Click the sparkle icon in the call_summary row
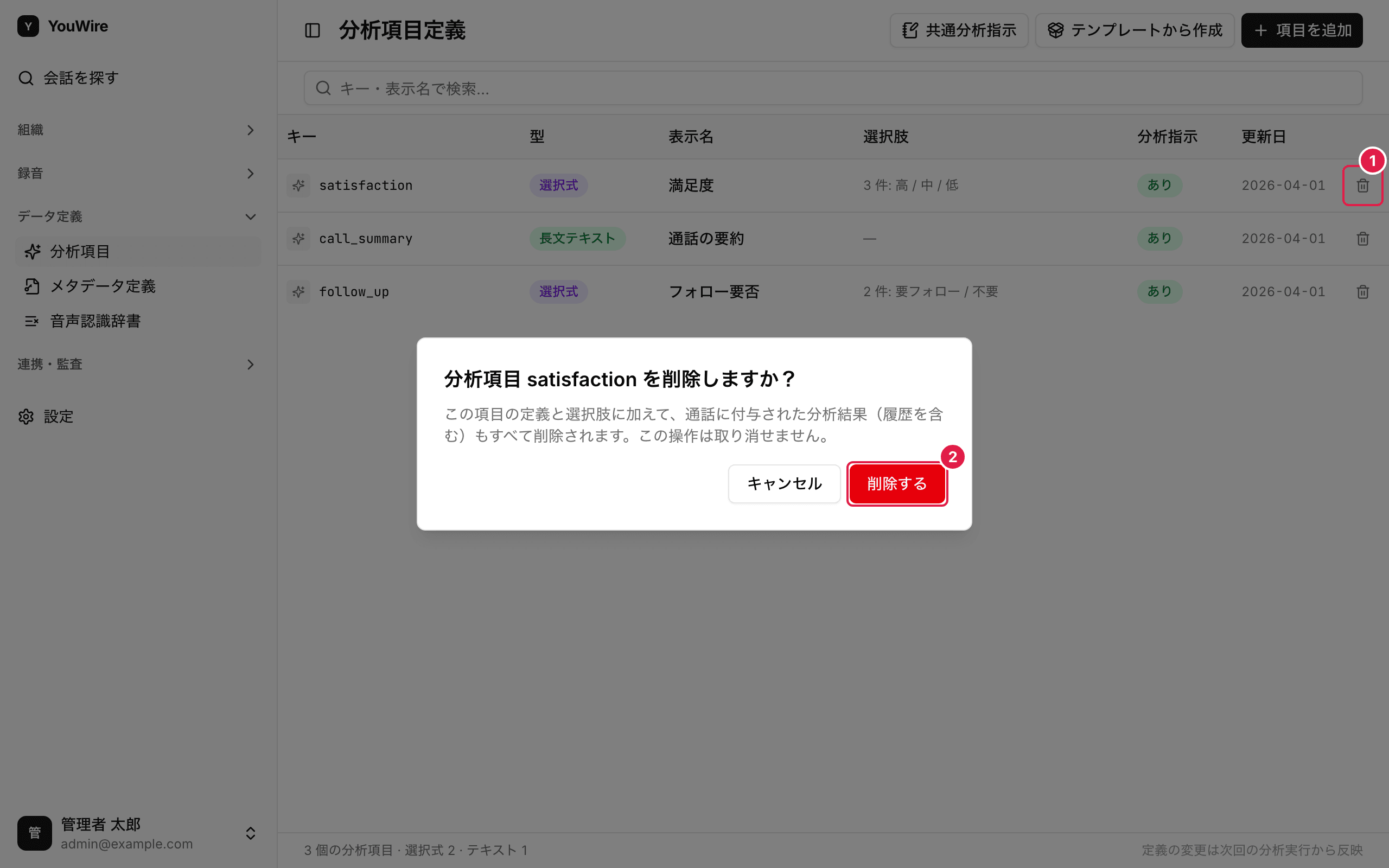1389x868 pixels. pos(298,238)
